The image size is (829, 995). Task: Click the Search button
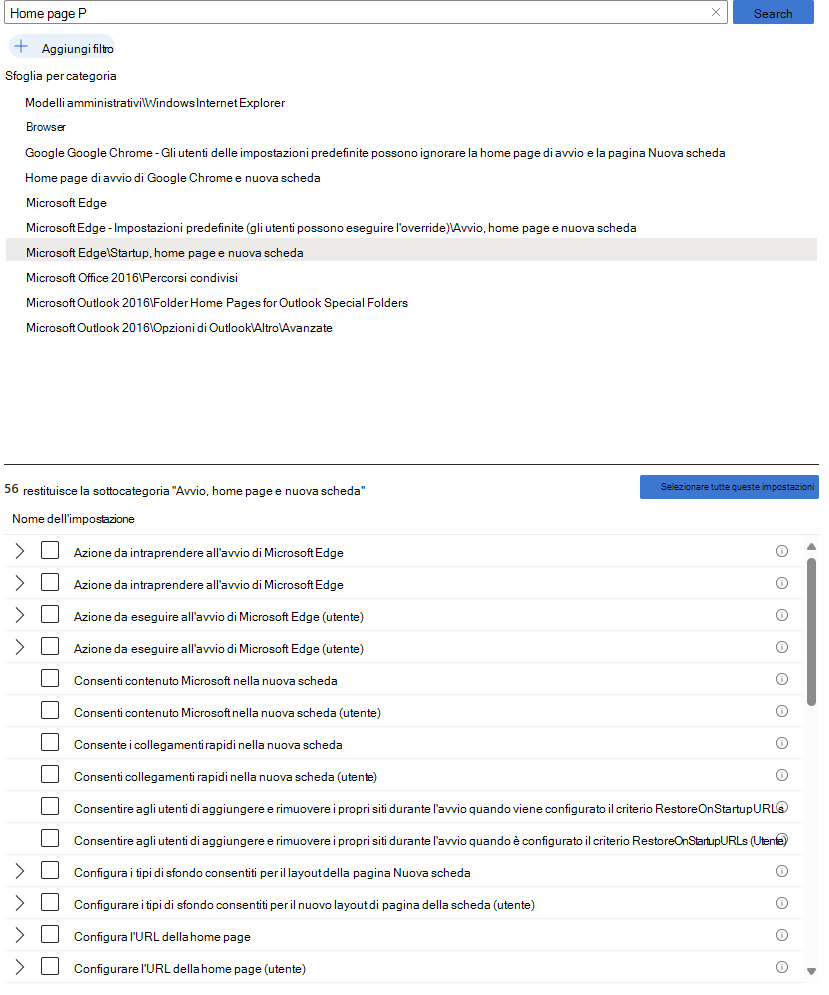[773, 13]
